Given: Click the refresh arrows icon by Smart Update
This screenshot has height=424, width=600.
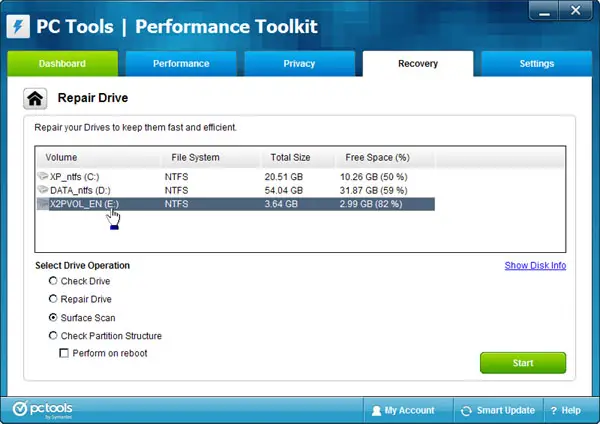Looking at the screenshot, I should tap(466, 411).
